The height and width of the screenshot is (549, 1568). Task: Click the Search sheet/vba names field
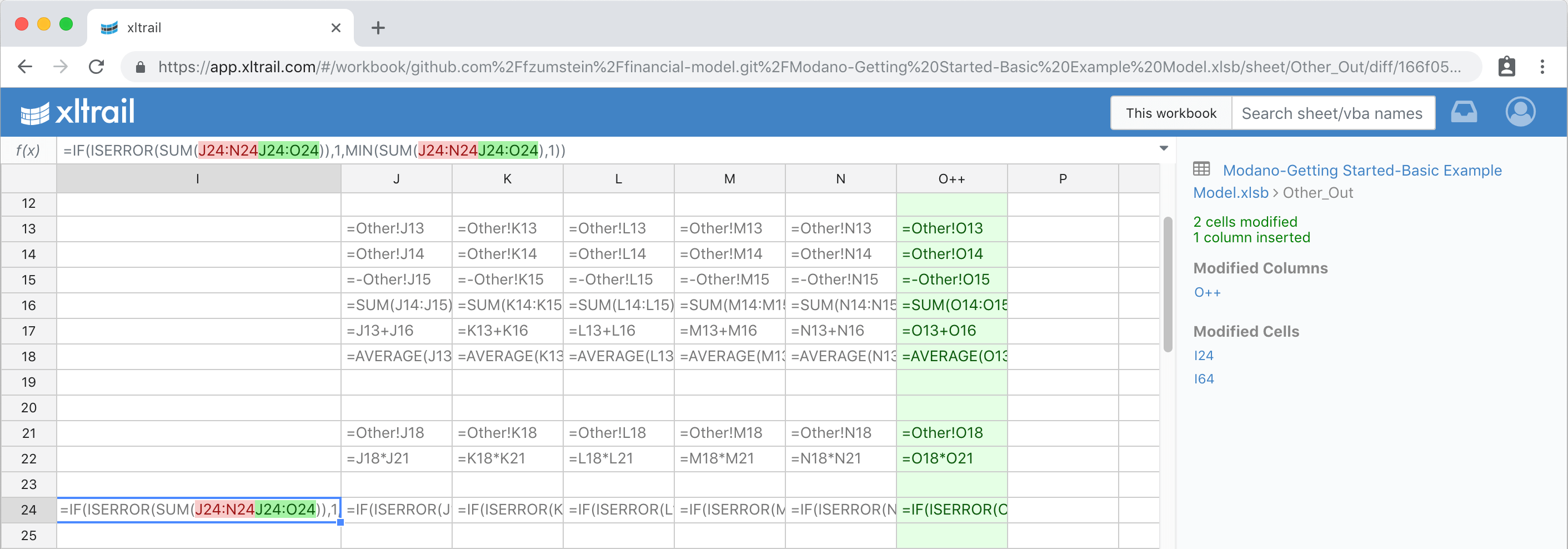[1333, 113]
